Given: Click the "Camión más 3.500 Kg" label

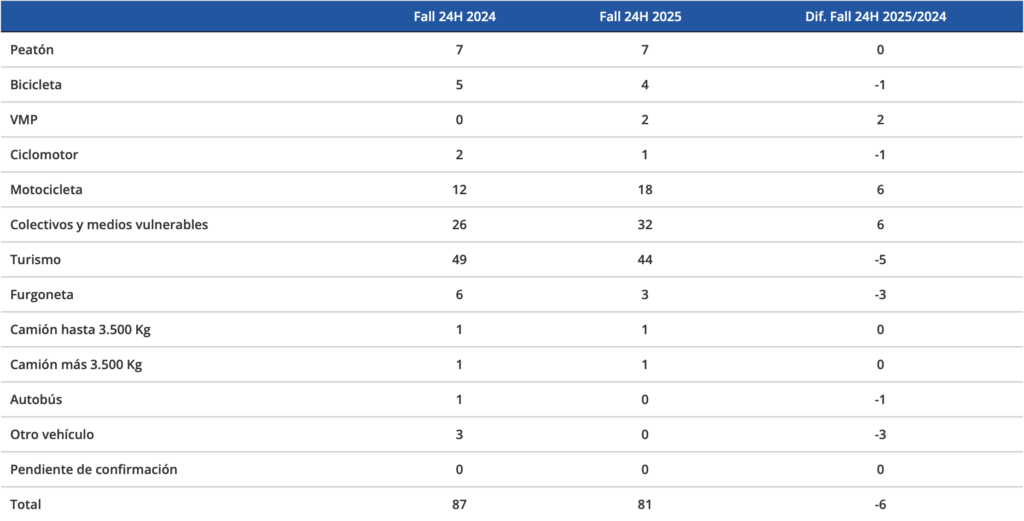Looking at the screenshot, I should point(76,365).
